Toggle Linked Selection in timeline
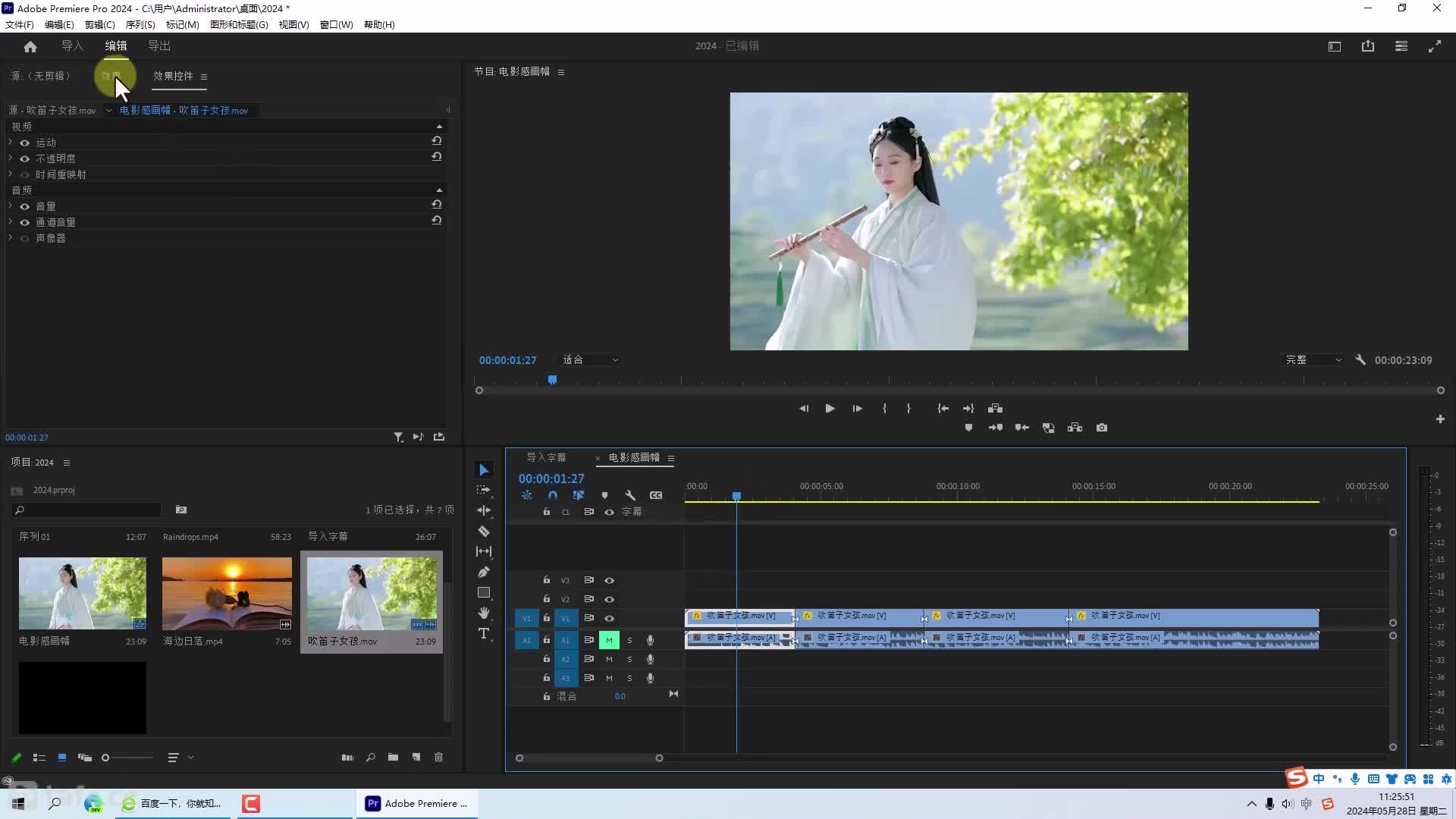The width and height of the screenshot is (1456, 819). 579,495
